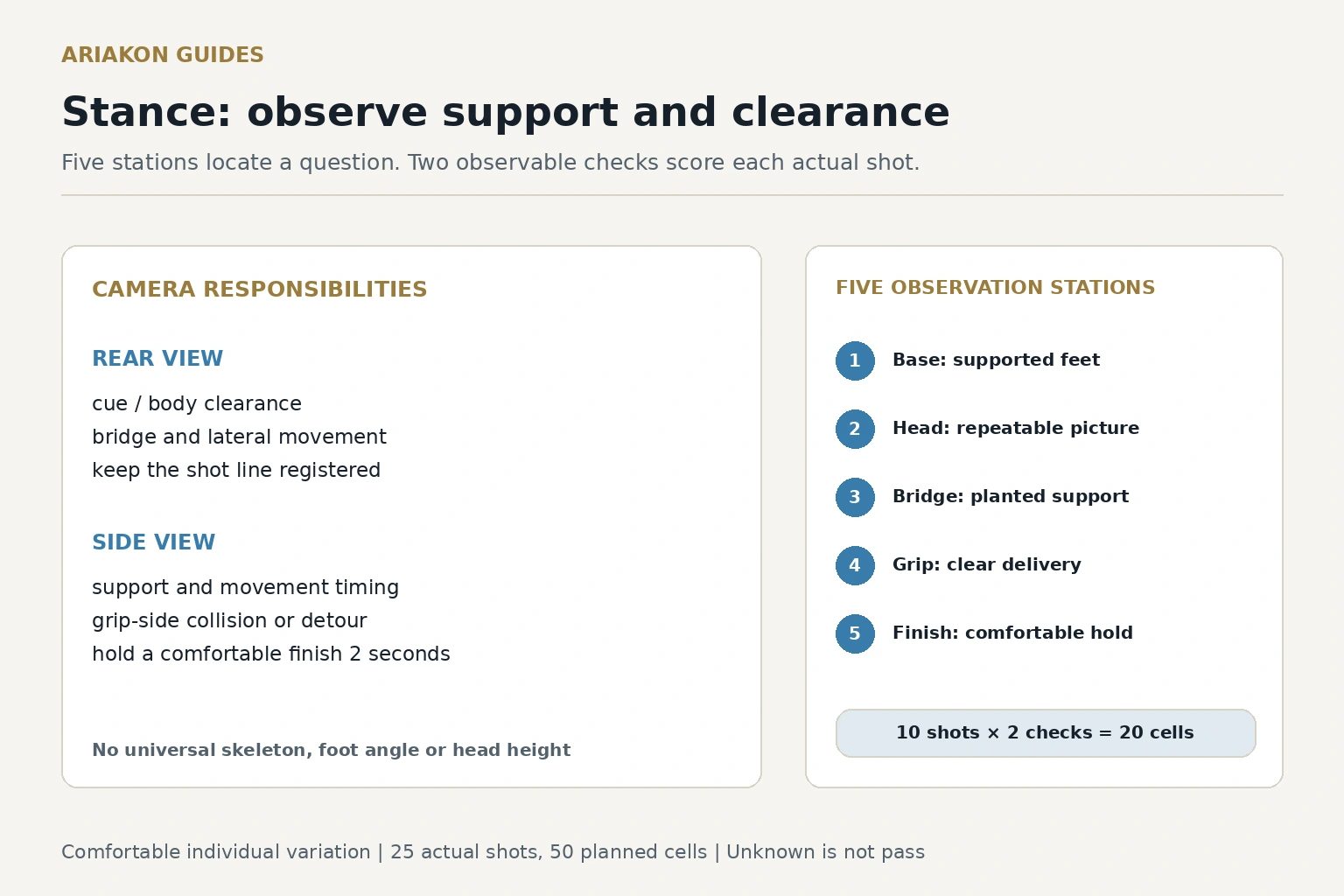Click Finish: comfortable hold label
Screen dimensions: 1344x896
1012,633
